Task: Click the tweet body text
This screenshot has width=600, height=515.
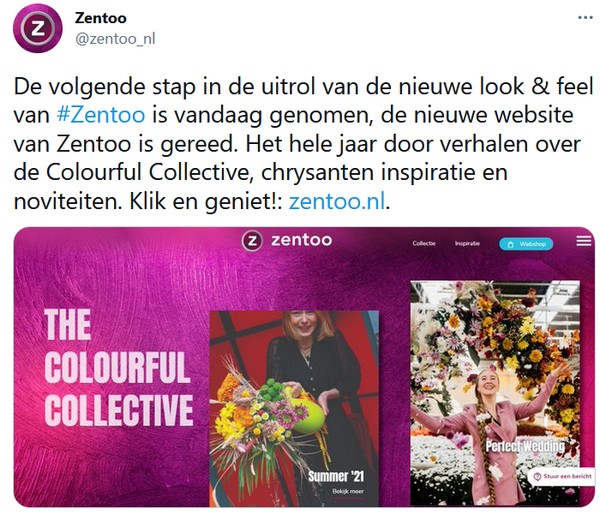Action: (303, 144)
